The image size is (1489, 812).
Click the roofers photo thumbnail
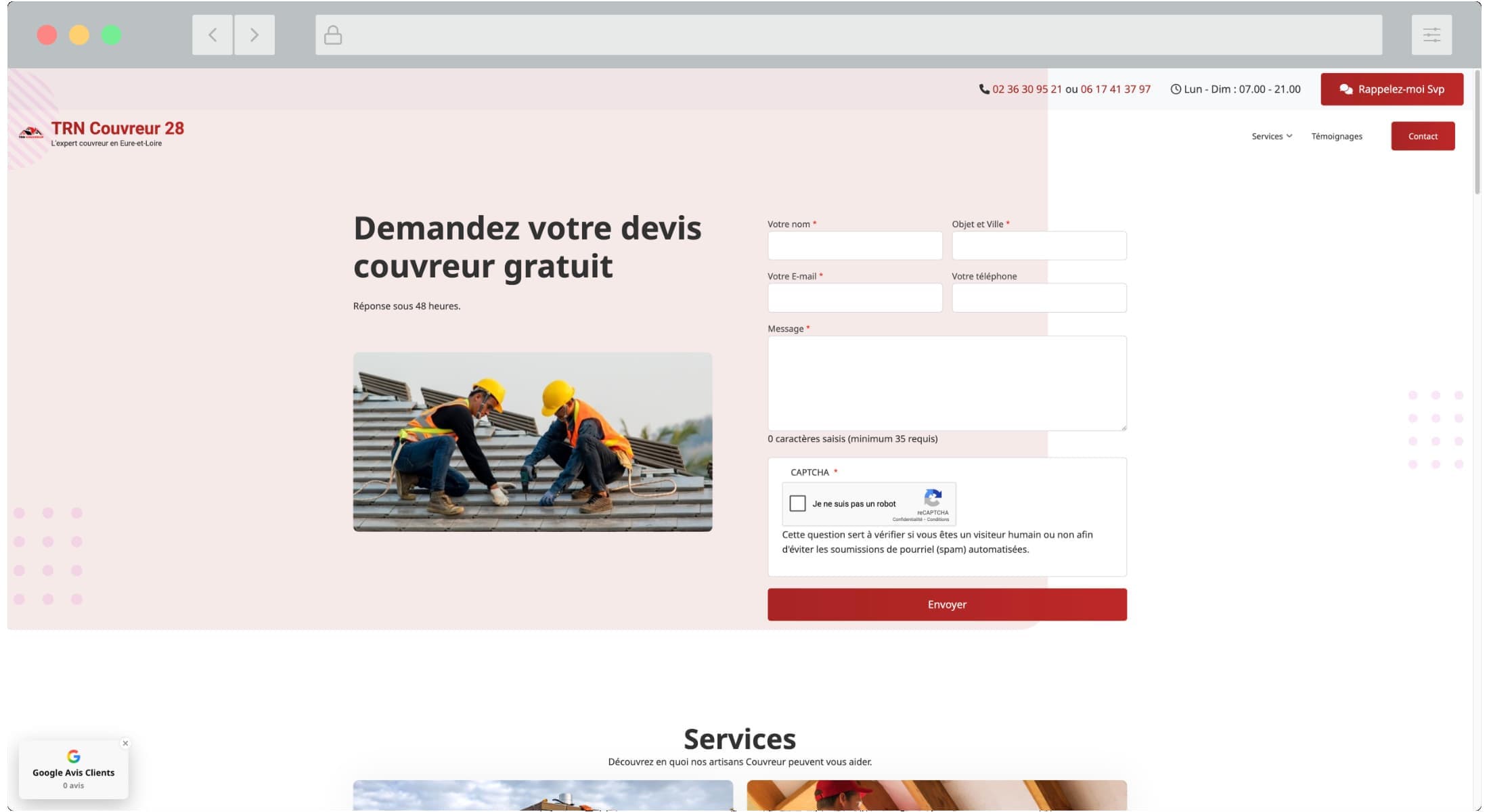click(x=532, y=441)
